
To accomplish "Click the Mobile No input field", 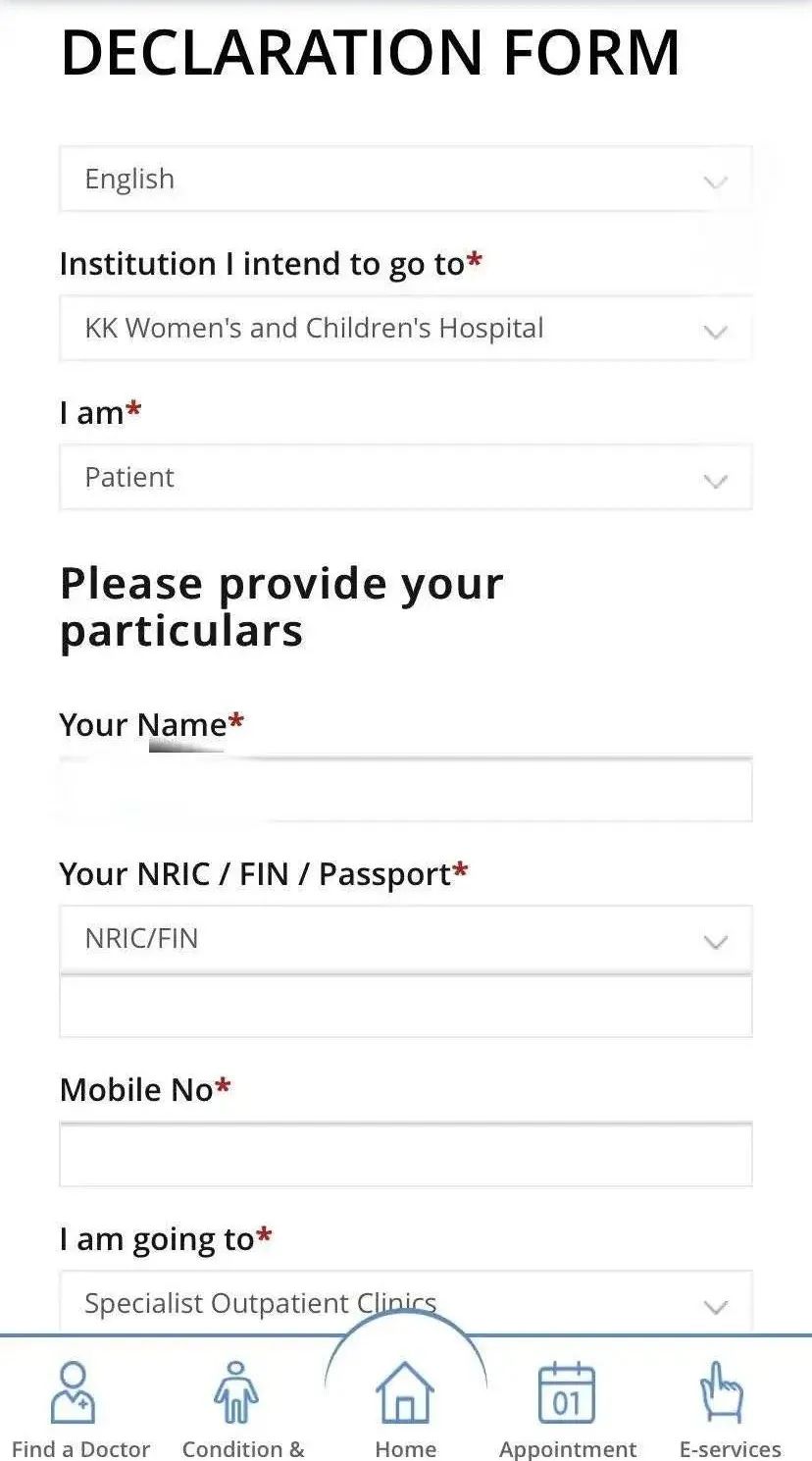I will click(x=405, y=1156).
